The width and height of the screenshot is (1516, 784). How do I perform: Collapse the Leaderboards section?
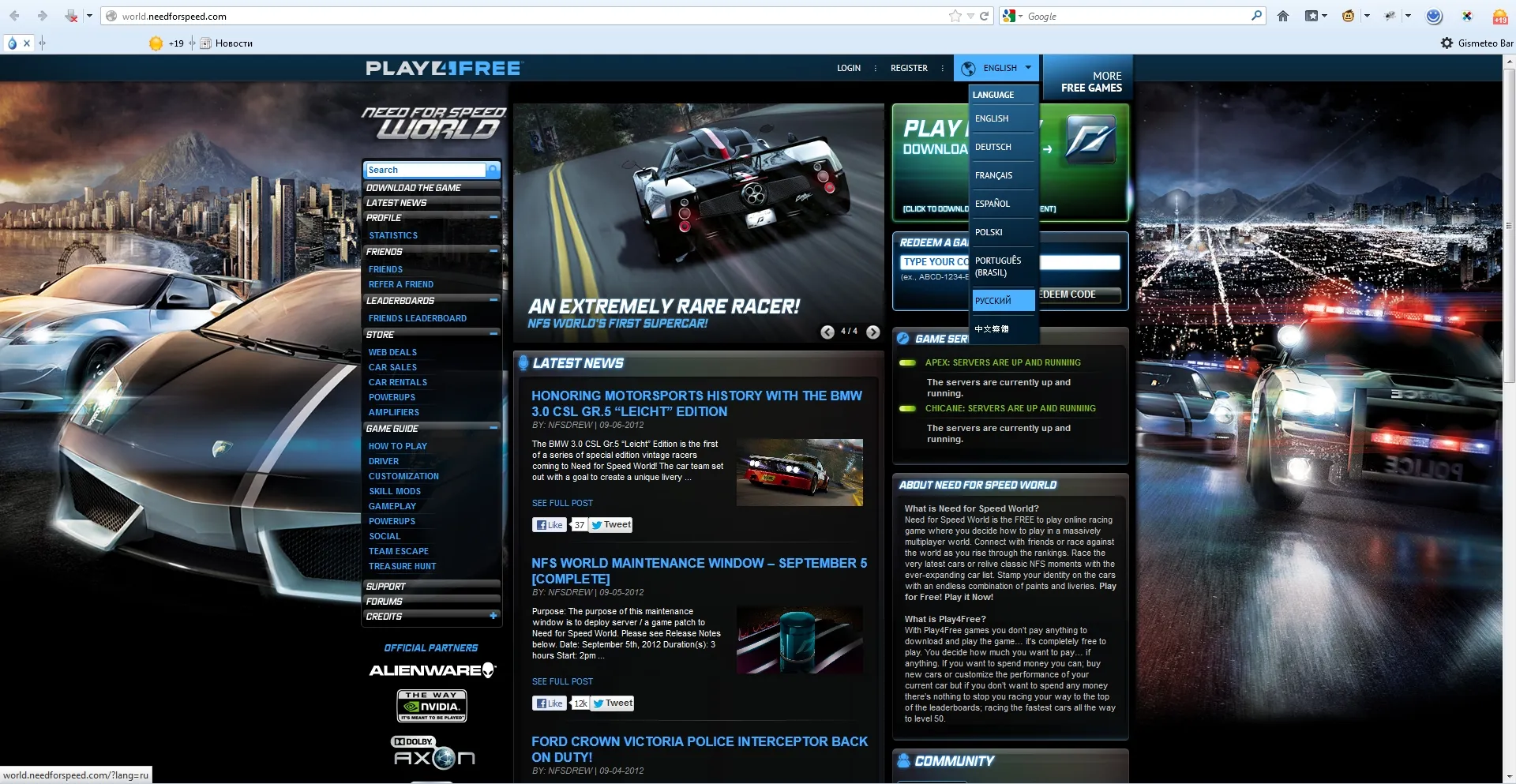493,300
